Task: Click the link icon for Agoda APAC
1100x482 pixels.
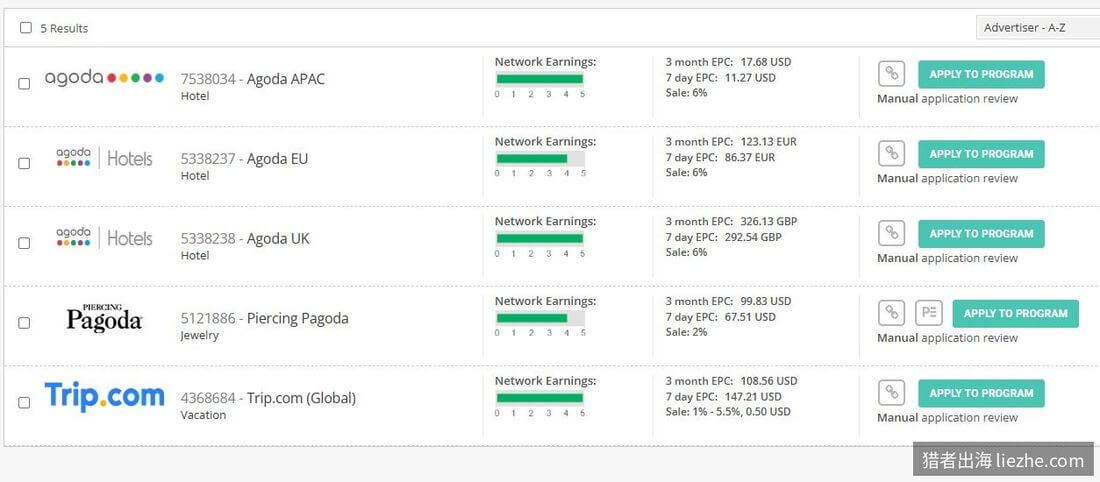Action: (891, 74)
